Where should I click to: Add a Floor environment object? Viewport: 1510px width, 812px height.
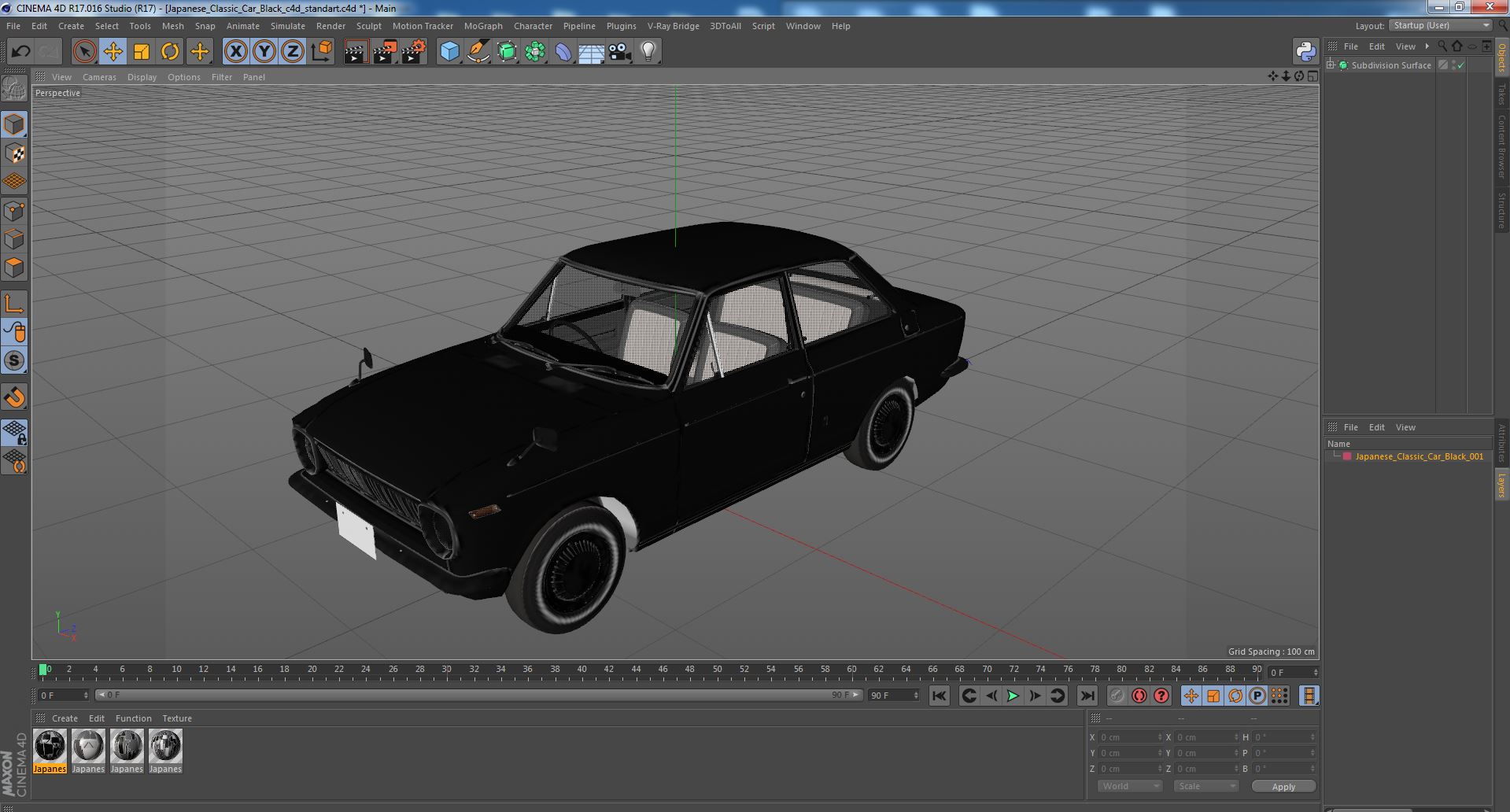pos(591,52)
